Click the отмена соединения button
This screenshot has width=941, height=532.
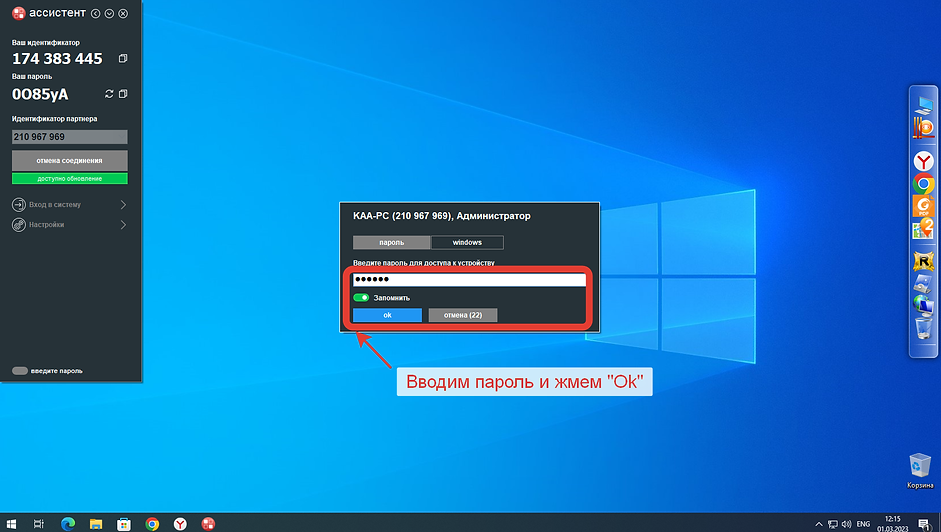coord(70,160)
